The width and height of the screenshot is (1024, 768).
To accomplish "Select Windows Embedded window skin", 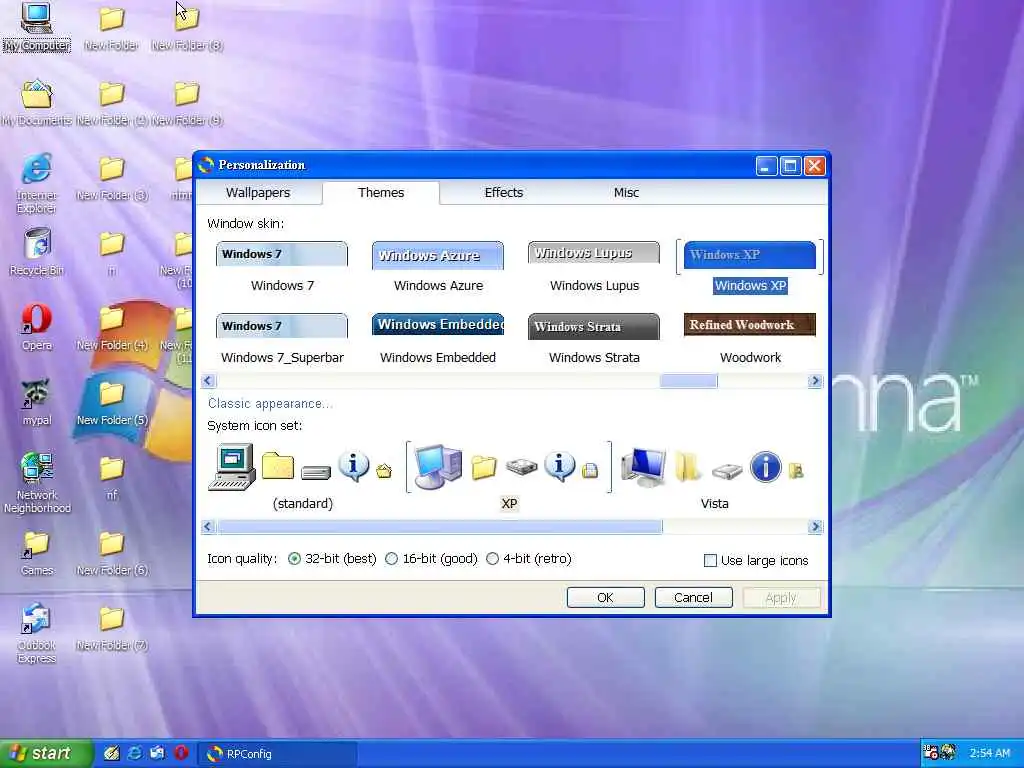I will tap(438, 340).
